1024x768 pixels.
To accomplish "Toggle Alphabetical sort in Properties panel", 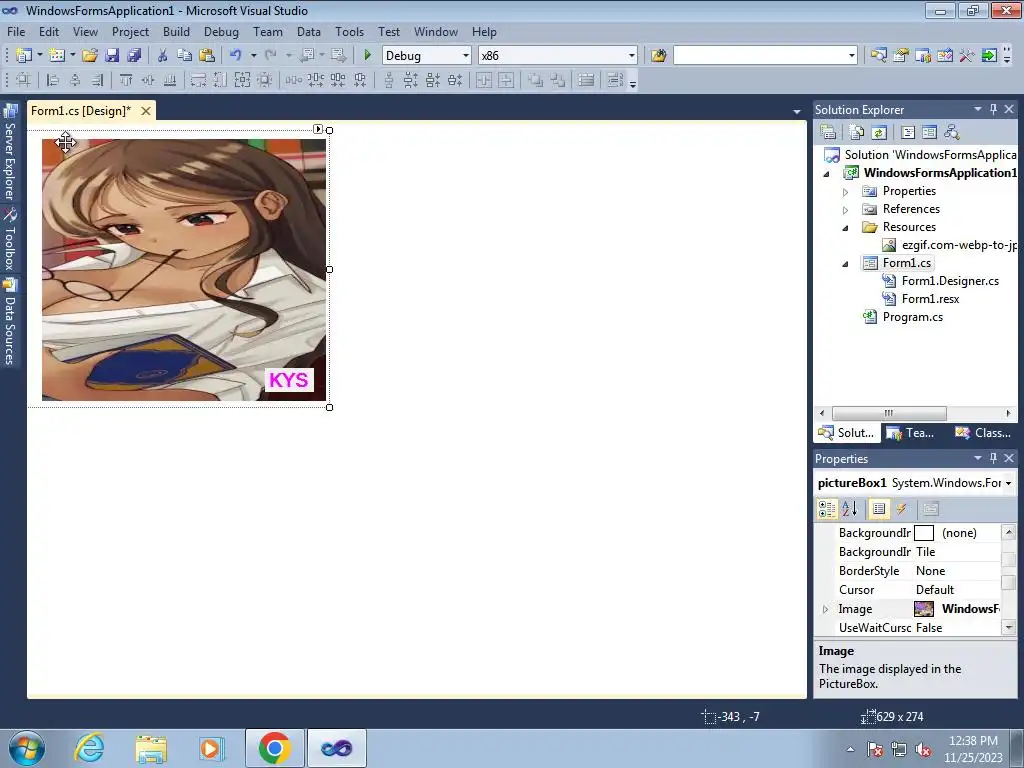I will [x=849, y=509].
